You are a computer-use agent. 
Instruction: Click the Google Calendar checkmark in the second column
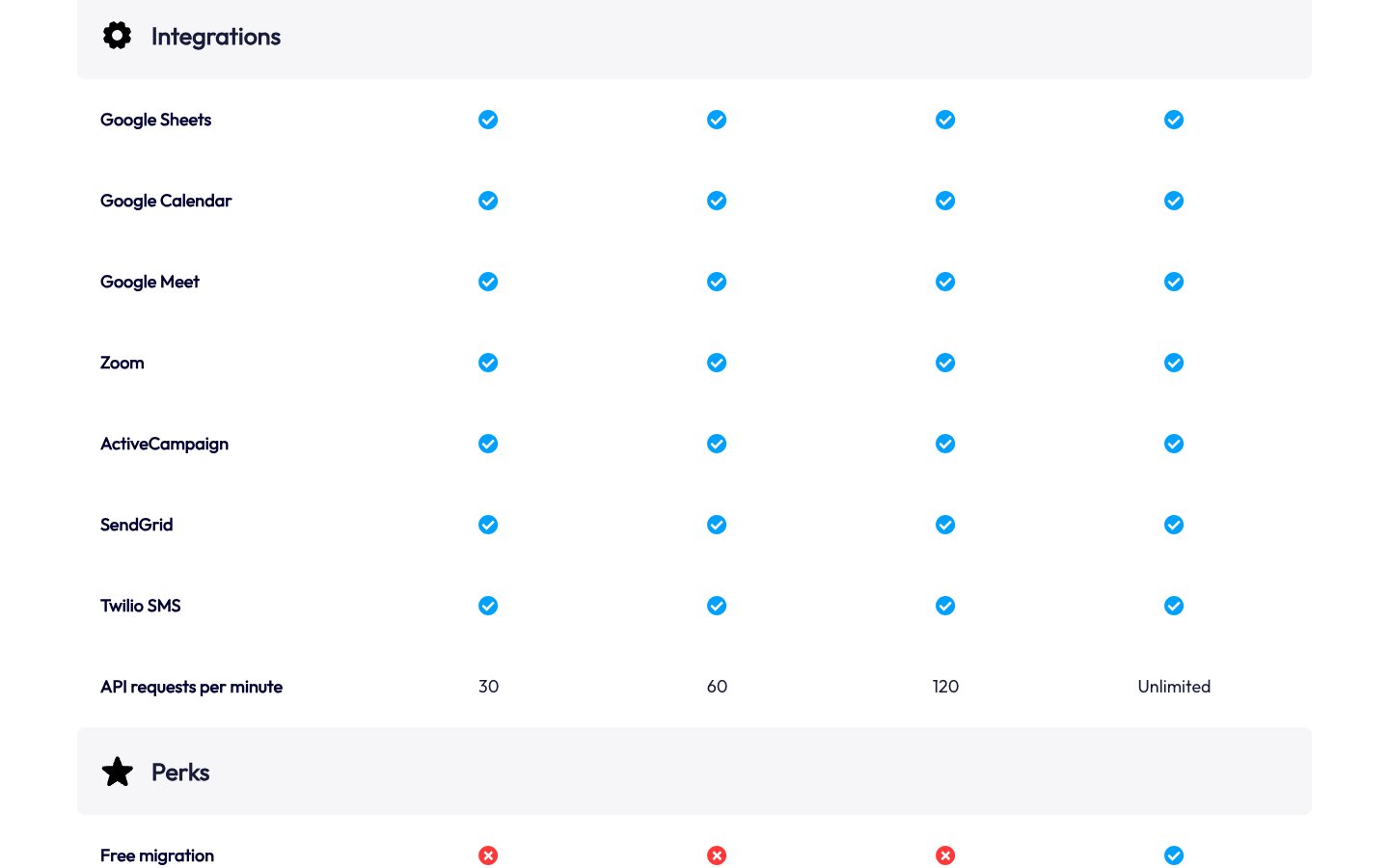(x=717, y=201)
